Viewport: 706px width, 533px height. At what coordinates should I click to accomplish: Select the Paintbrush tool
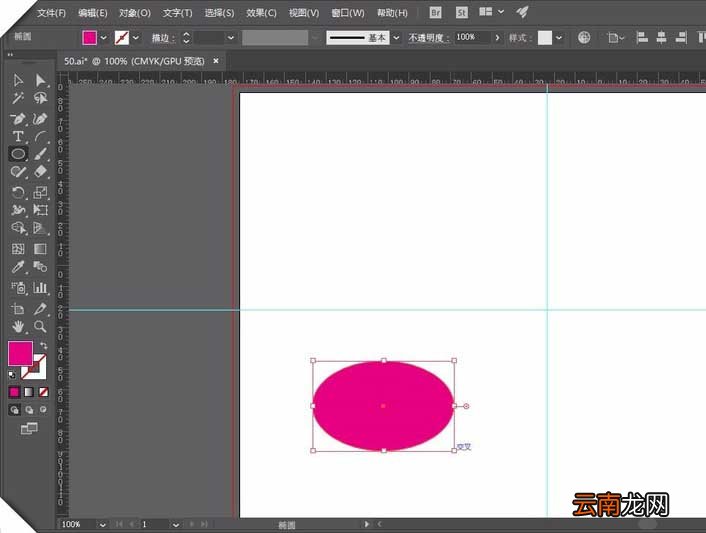[x=40, y=154]
